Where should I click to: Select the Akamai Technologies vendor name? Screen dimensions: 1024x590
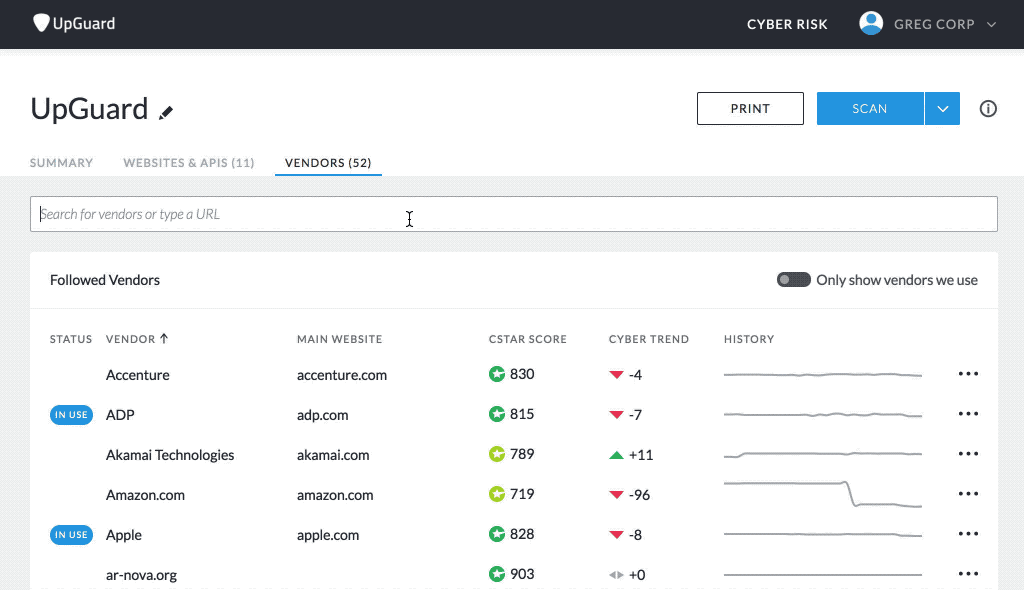(x=170, y=455)
